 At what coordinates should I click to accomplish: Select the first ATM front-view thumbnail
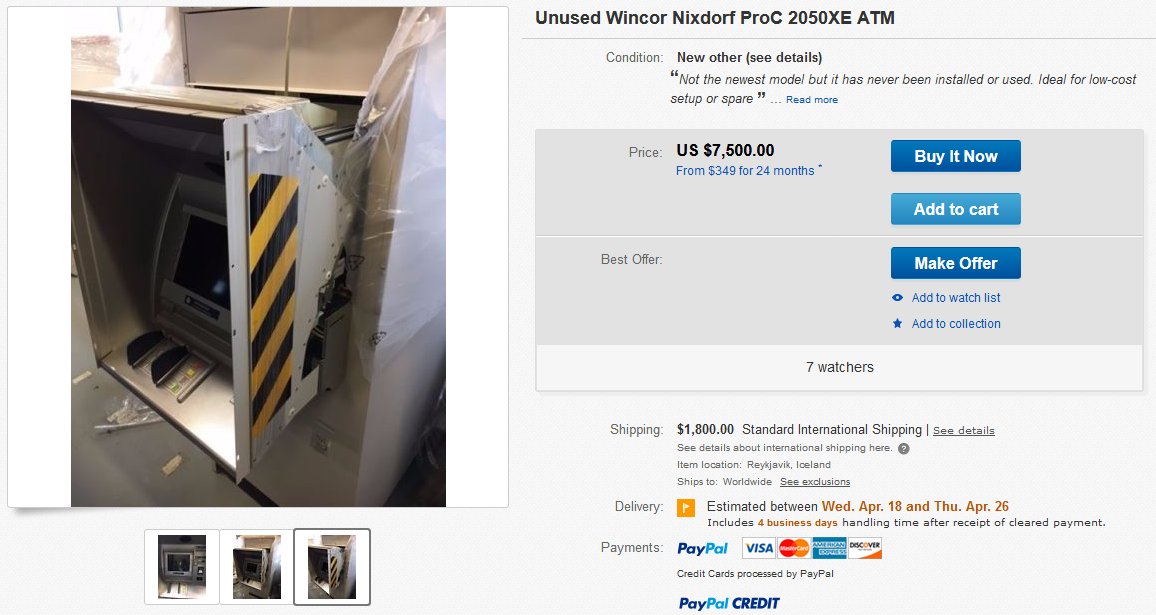pyautogui.click(x=181, y=567)
